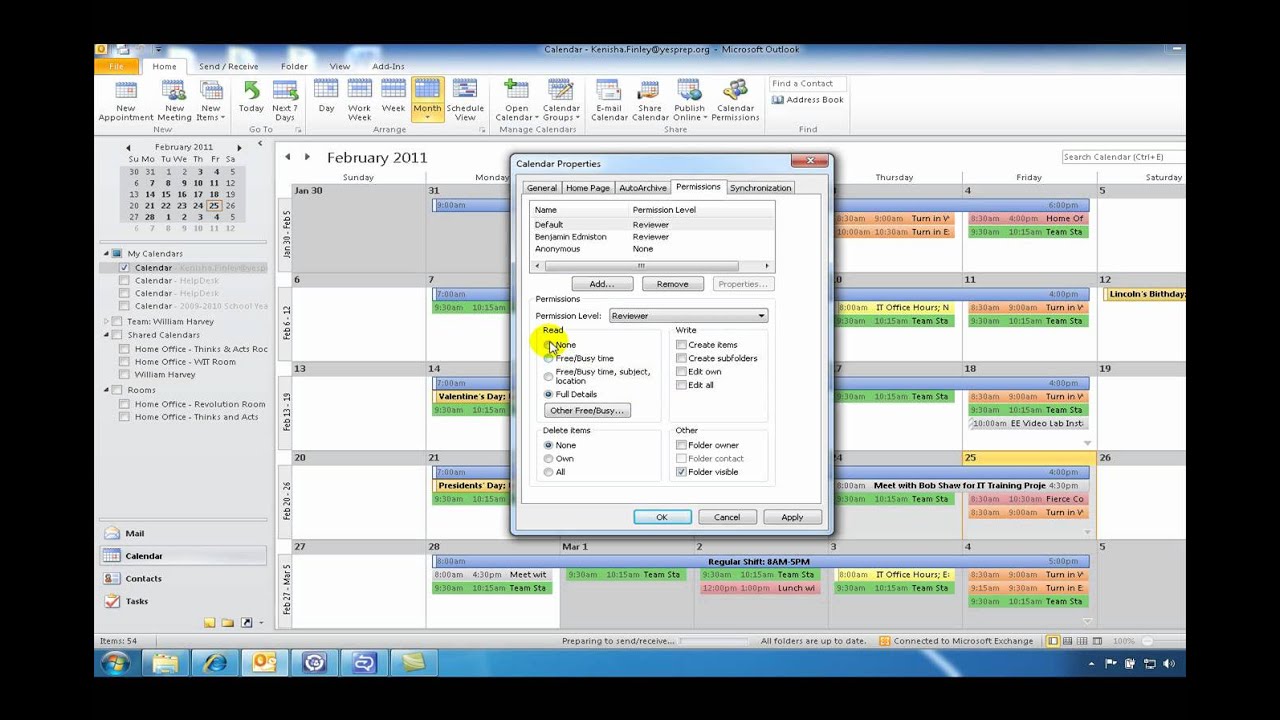Click the Remove button
Screen dimensions: 1280x720
(x=672, y=284)
